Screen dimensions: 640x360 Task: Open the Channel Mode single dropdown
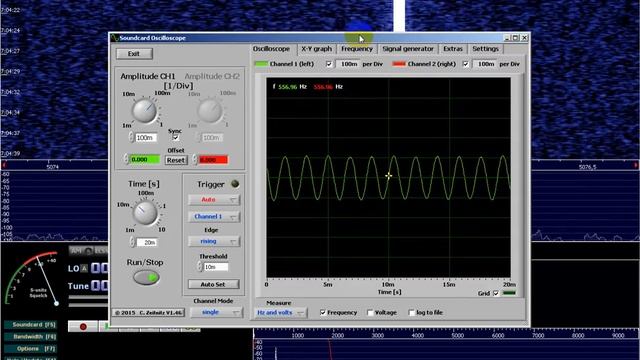coord(216,312)
